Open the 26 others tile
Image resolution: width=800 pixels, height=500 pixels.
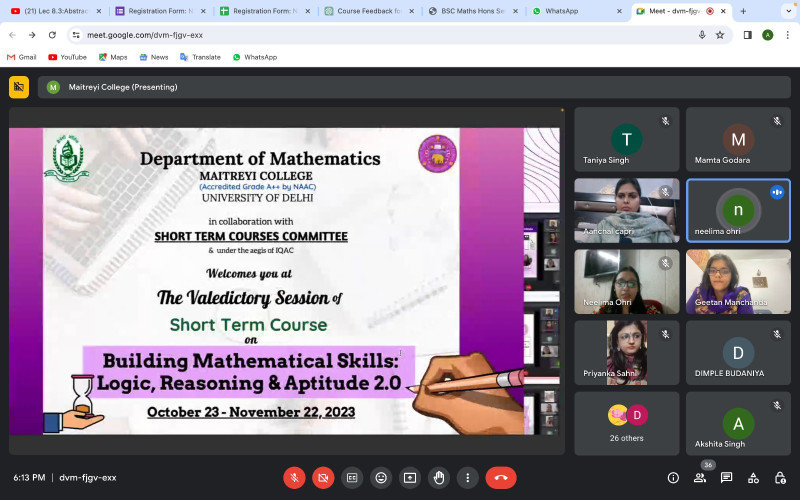(x=627, y=423)
